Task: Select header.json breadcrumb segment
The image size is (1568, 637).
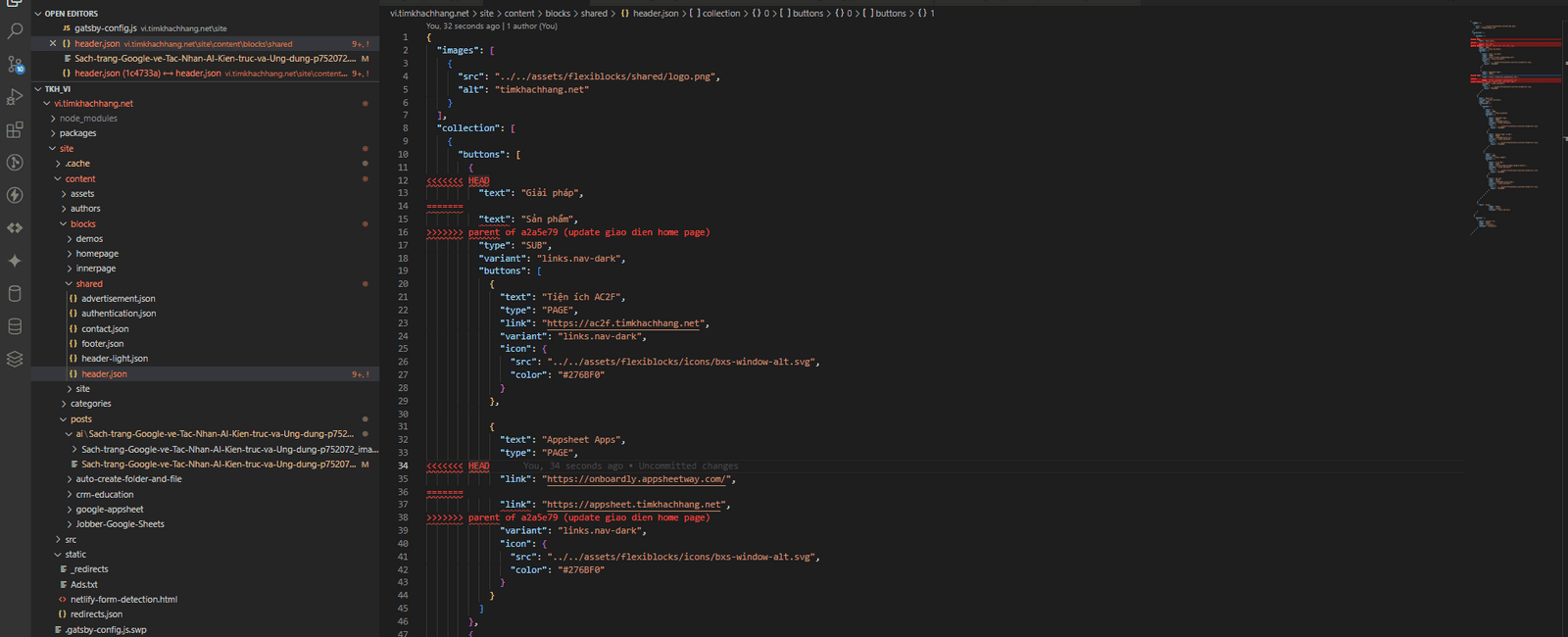Action: click(649, 14)
